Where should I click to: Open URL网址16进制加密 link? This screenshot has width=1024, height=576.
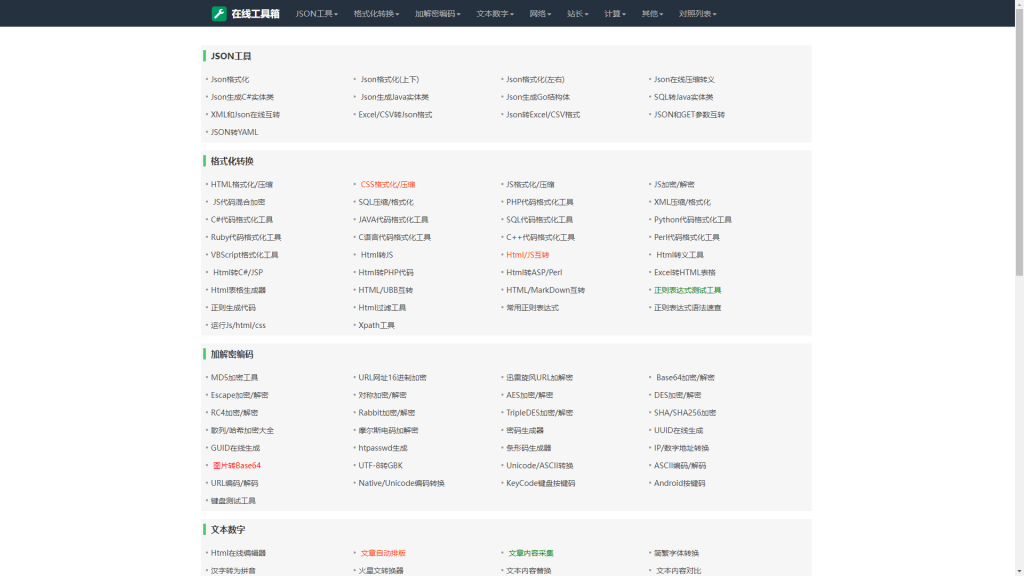click(x=392, y=378)
